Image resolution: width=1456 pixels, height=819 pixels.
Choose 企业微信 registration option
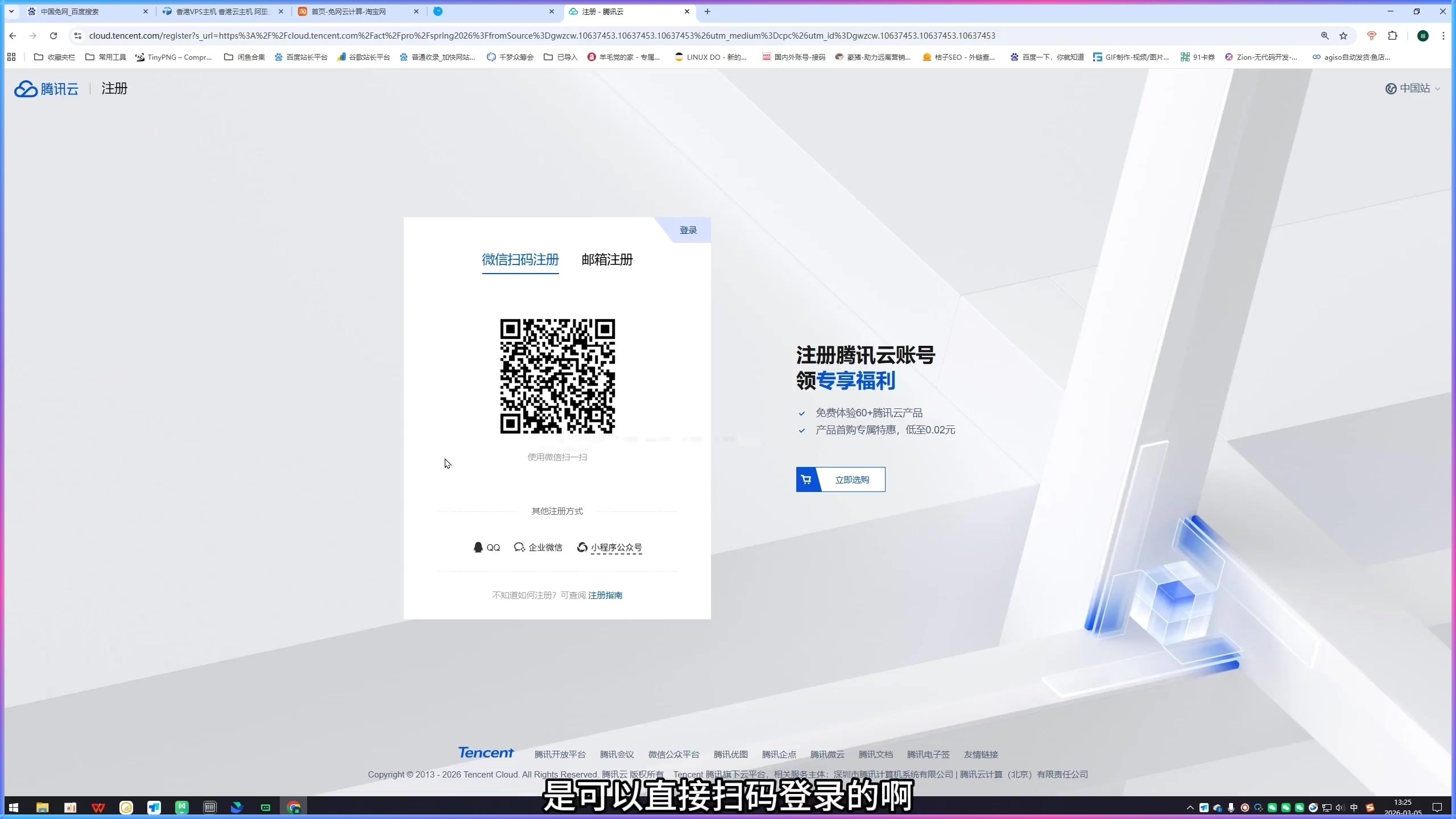[x=538, y=547]
